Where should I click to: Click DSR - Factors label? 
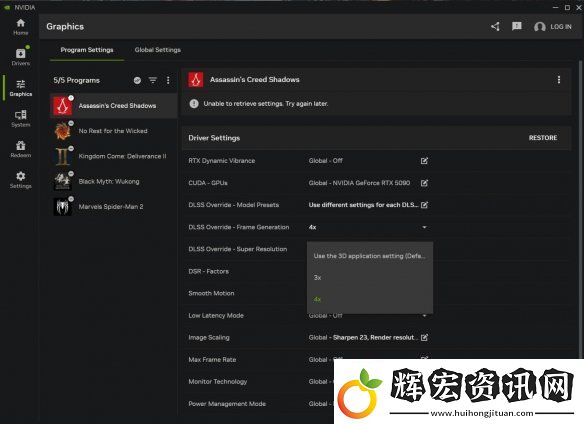pyautogui.click(x=209, y=271)
